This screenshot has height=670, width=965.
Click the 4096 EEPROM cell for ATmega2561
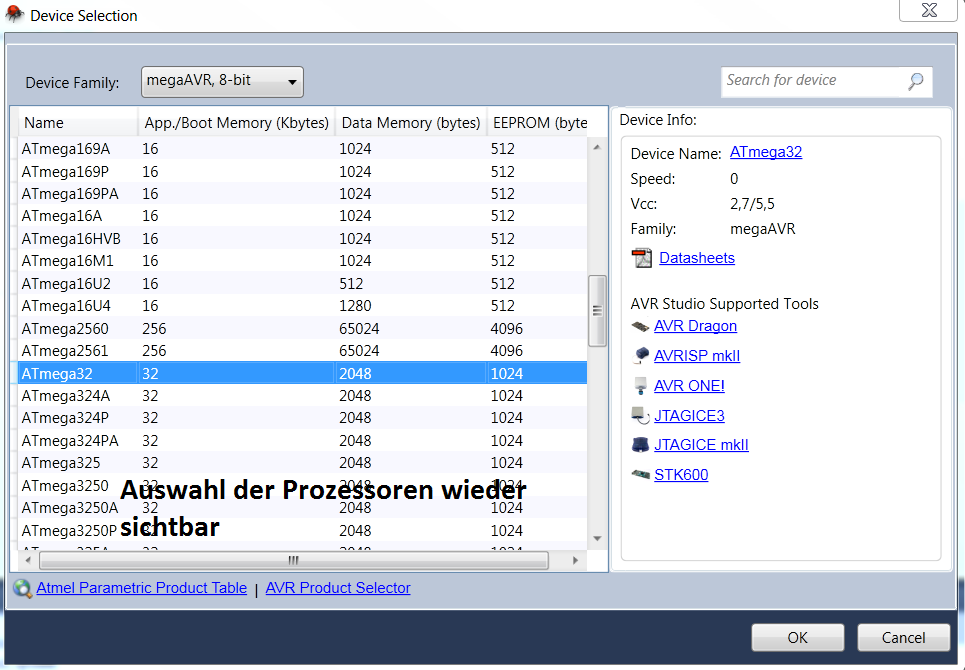pyautogui.click(x=507, y=351)
